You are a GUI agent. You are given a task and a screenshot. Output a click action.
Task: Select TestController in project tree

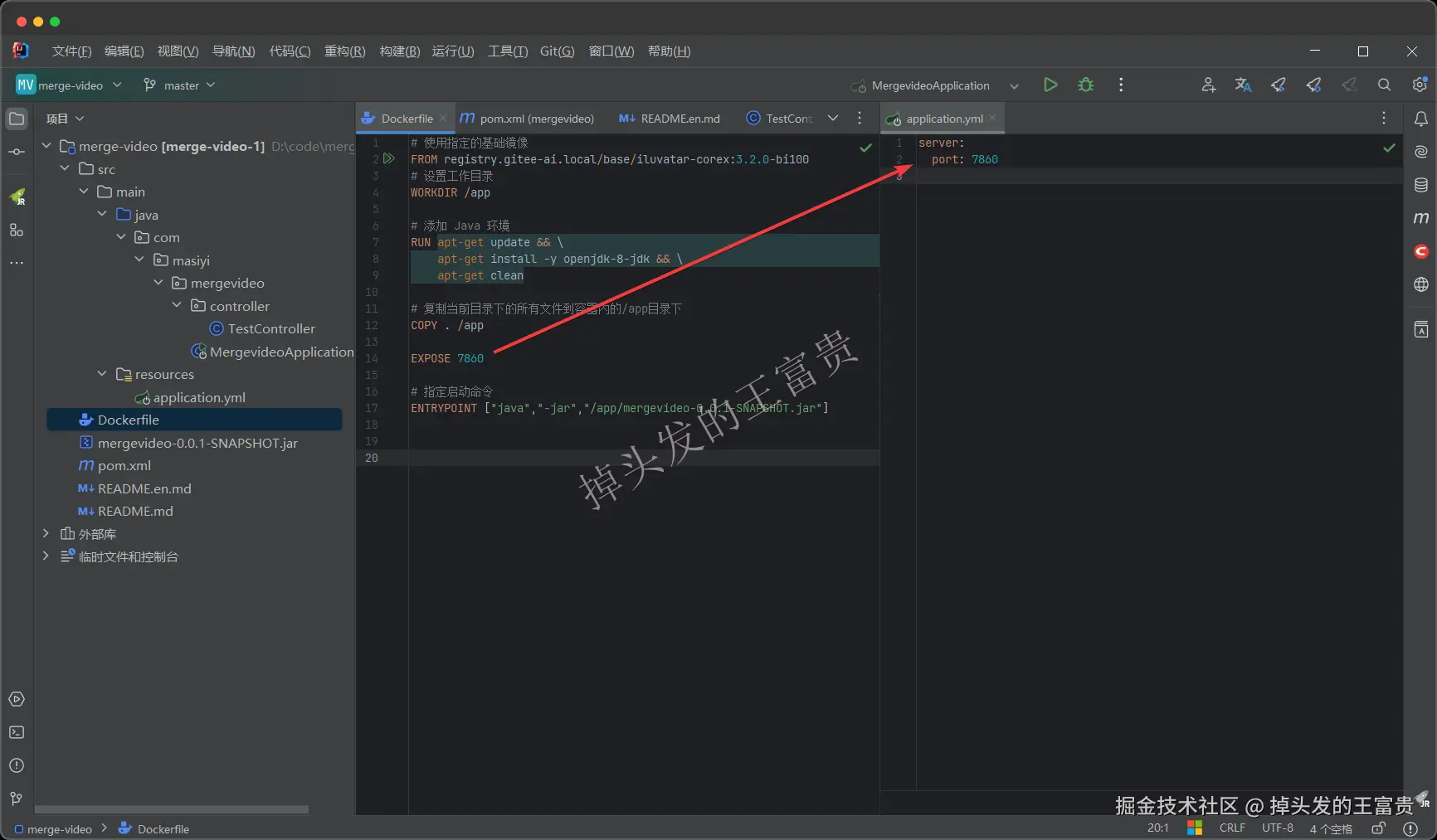(x=262, y=328)
